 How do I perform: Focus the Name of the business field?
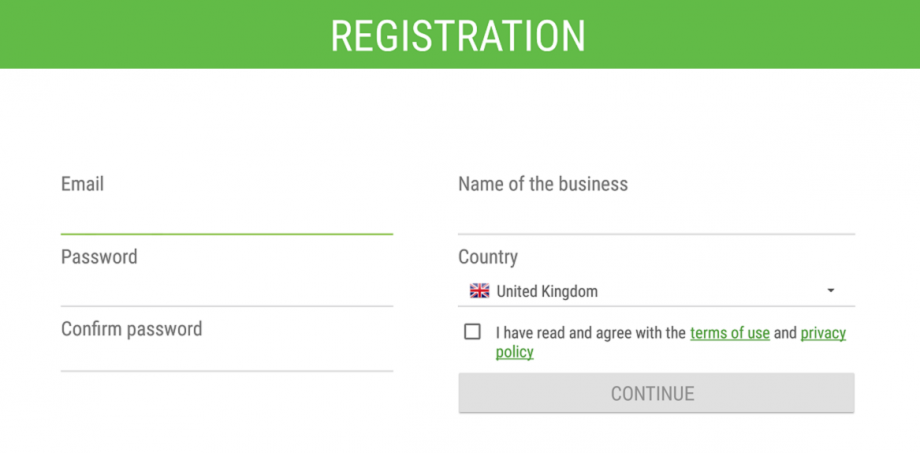pyautogui.click(x=657, y=216)
